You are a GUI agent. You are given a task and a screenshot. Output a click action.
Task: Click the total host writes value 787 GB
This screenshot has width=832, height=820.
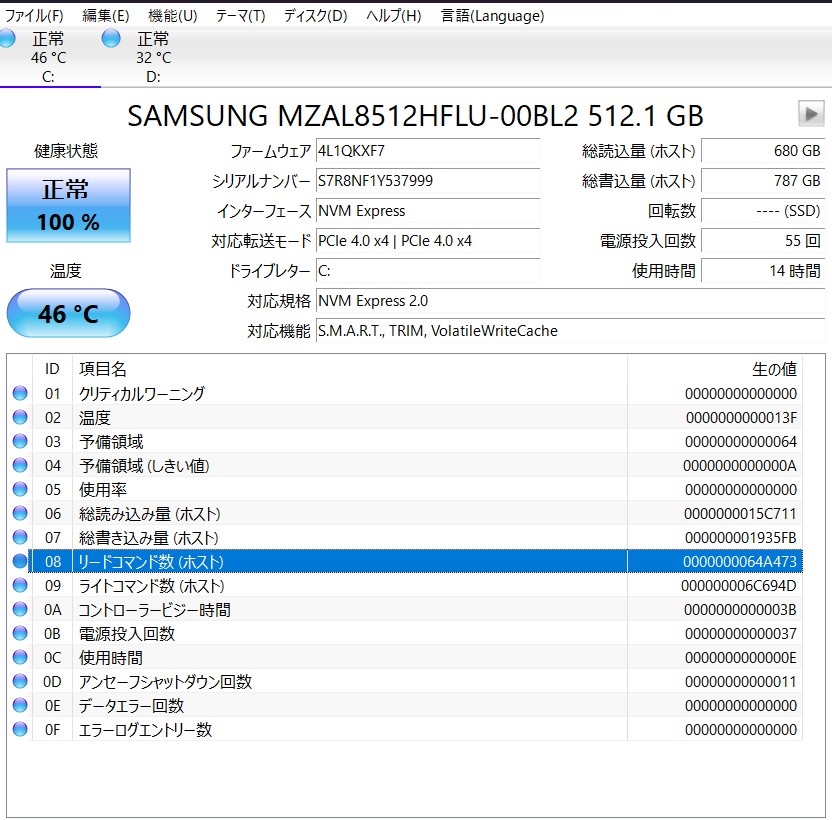(763, 181)
